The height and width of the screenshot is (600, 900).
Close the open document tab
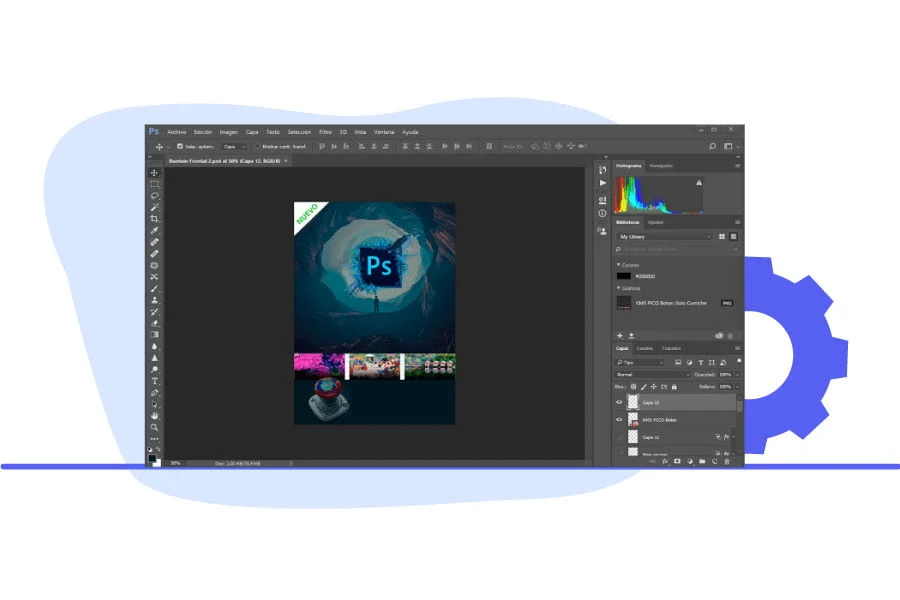tap(286, 161)
